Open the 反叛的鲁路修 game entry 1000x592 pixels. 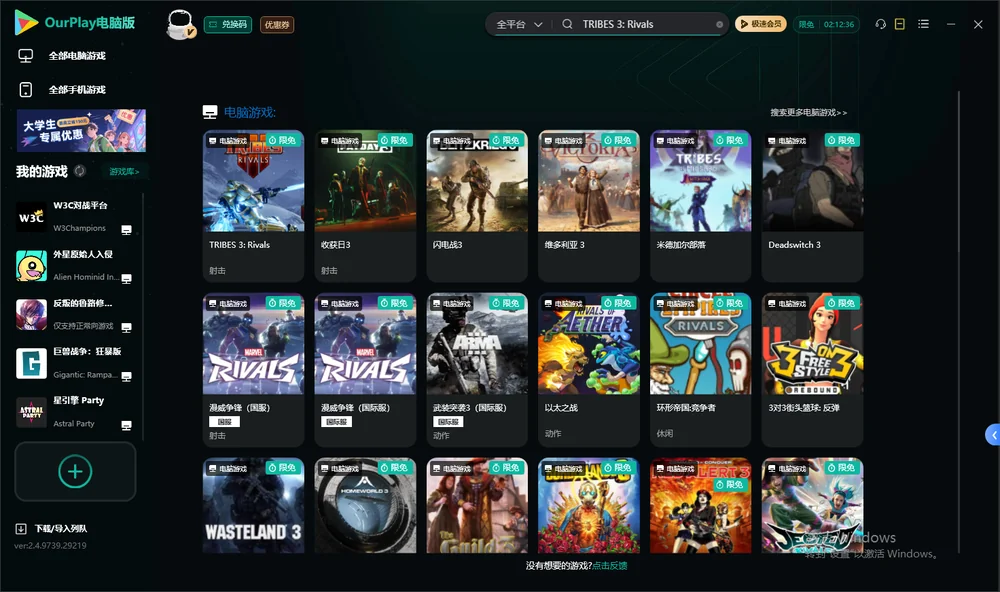point(74,314)
